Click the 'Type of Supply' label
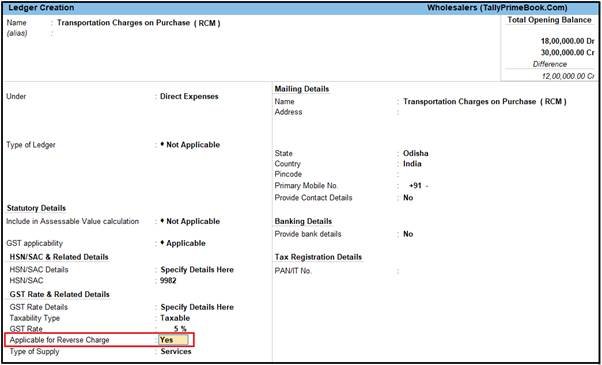602x365 pixels. [35, 352]
